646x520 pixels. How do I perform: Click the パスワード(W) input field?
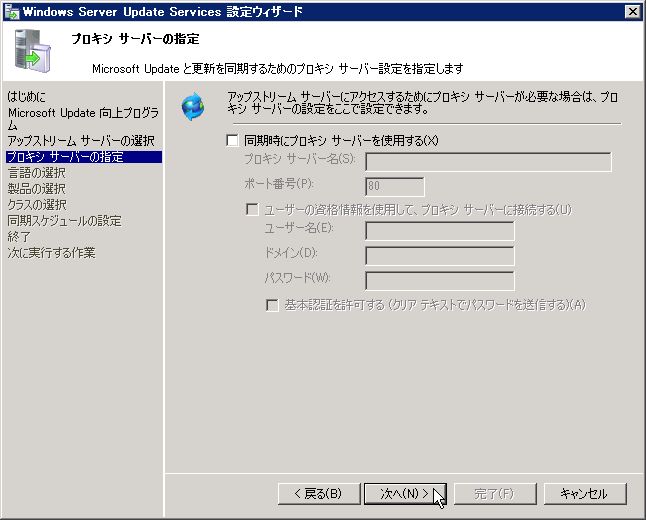pyautogui.click(x=440, y=281)
